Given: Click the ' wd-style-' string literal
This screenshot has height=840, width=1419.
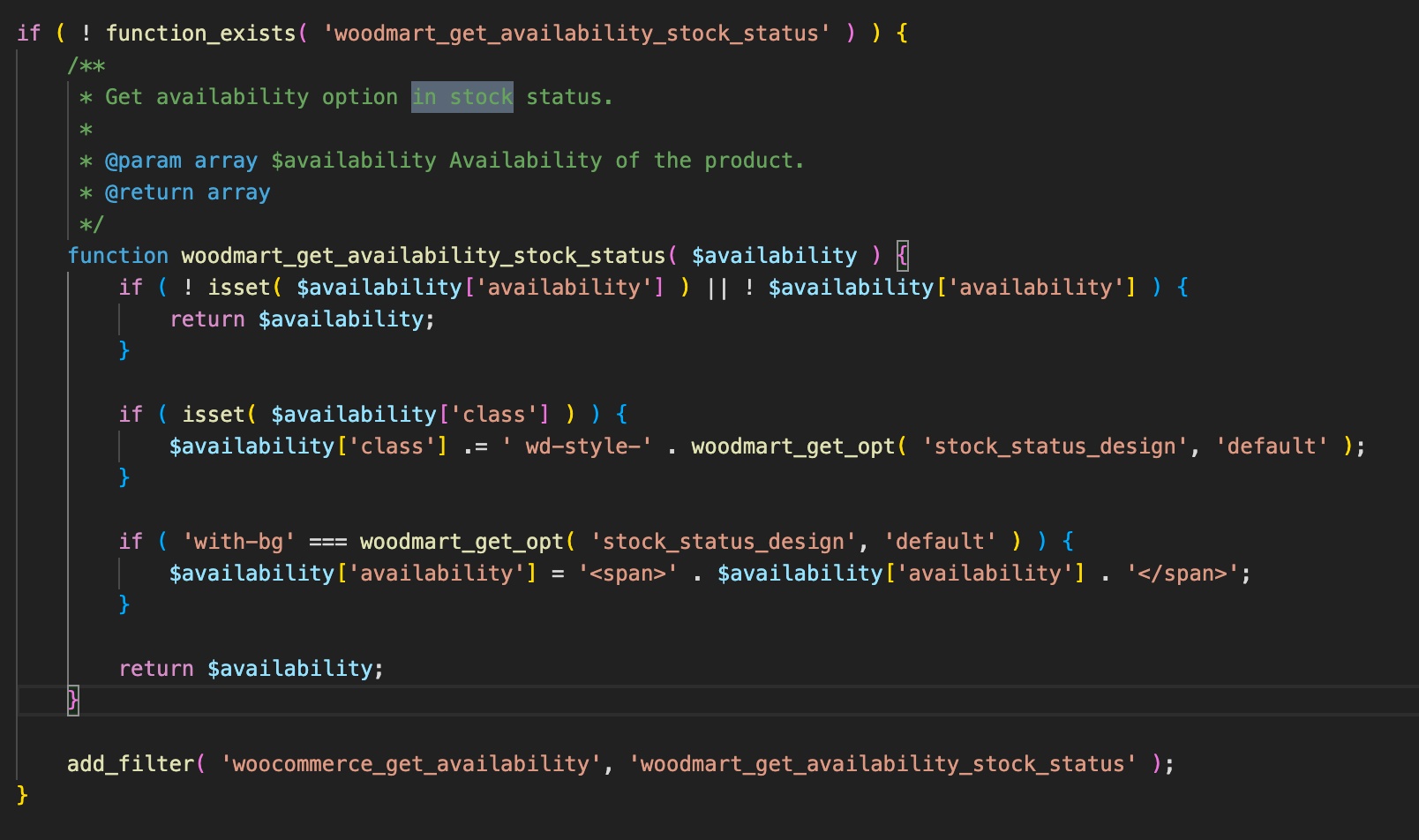Looking at the screenshot, I should 577,446.
